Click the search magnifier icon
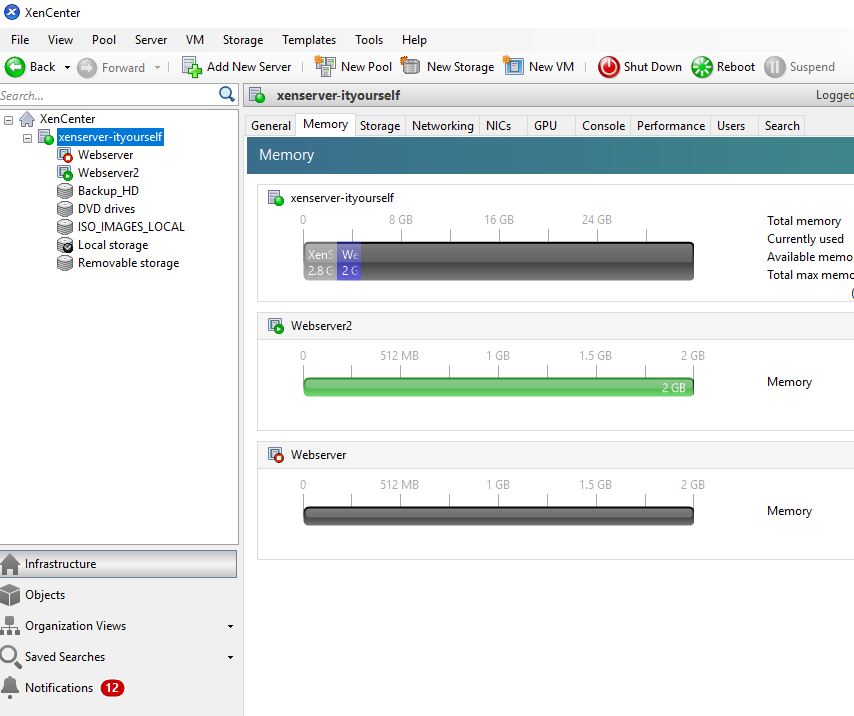This screenshot has width=854, height=716. point(227,94)
